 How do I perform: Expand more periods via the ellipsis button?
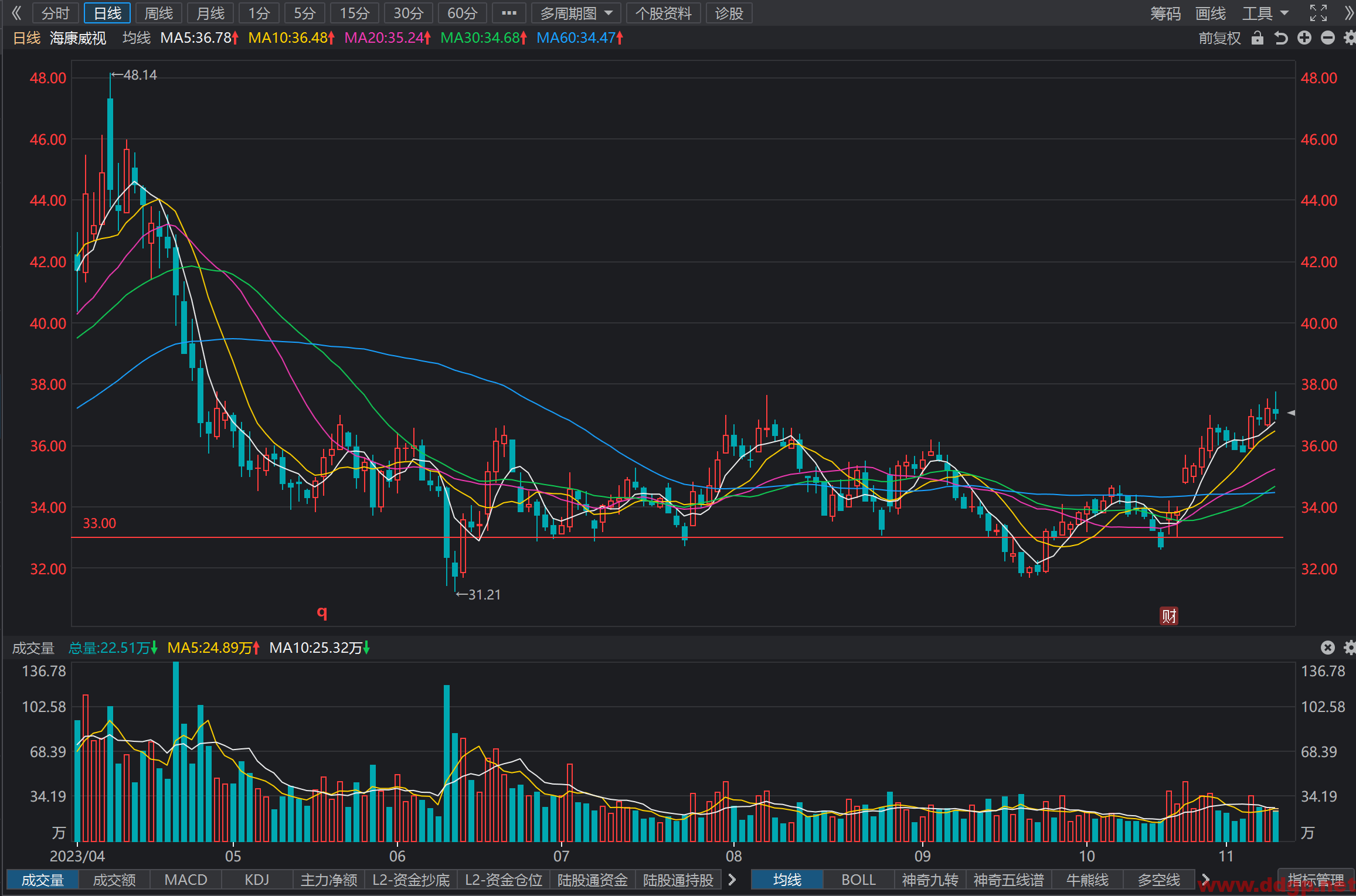(x=509, y=13)
